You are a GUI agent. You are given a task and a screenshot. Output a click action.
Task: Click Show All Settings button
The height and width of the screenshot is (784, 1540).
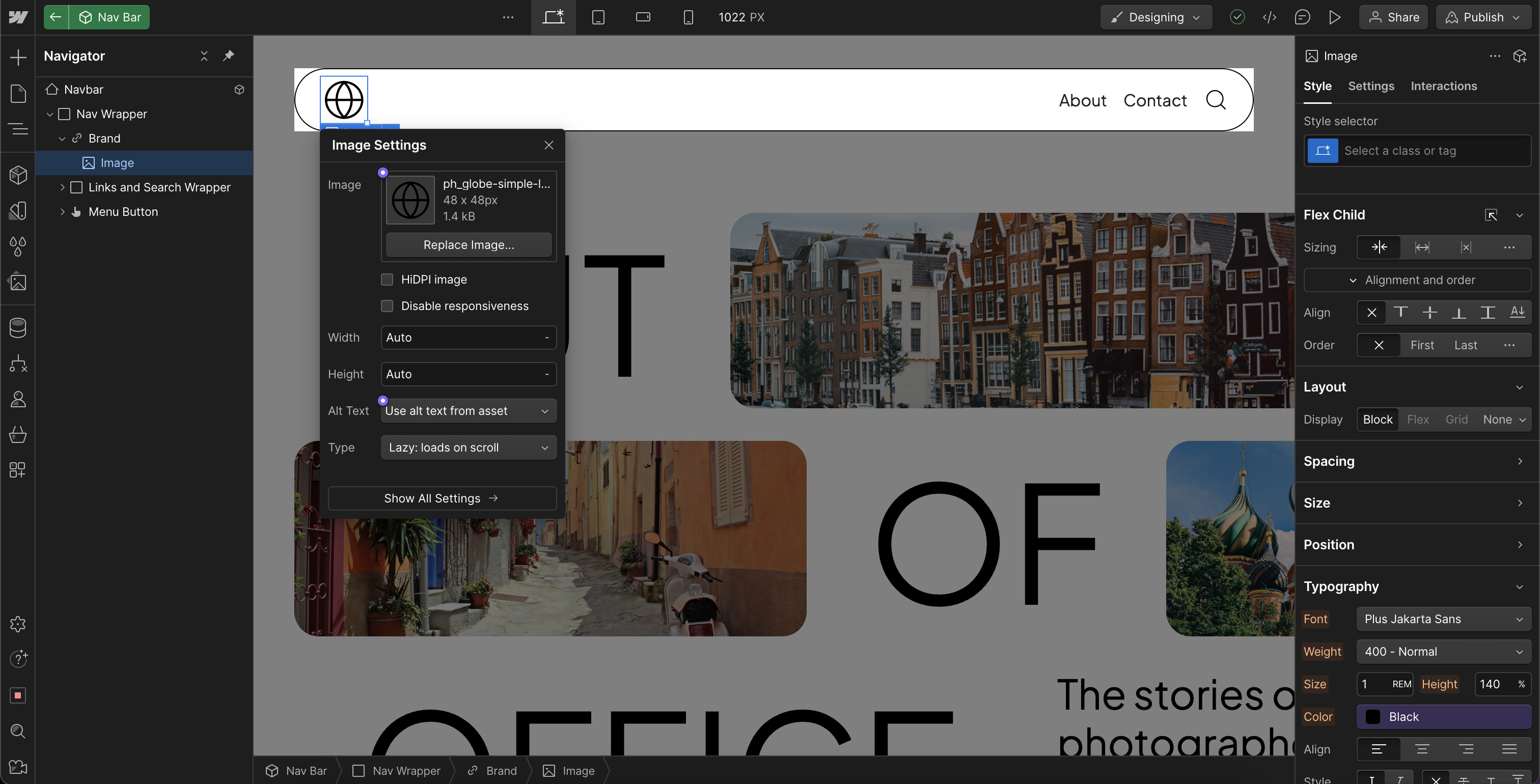point(442,498)
